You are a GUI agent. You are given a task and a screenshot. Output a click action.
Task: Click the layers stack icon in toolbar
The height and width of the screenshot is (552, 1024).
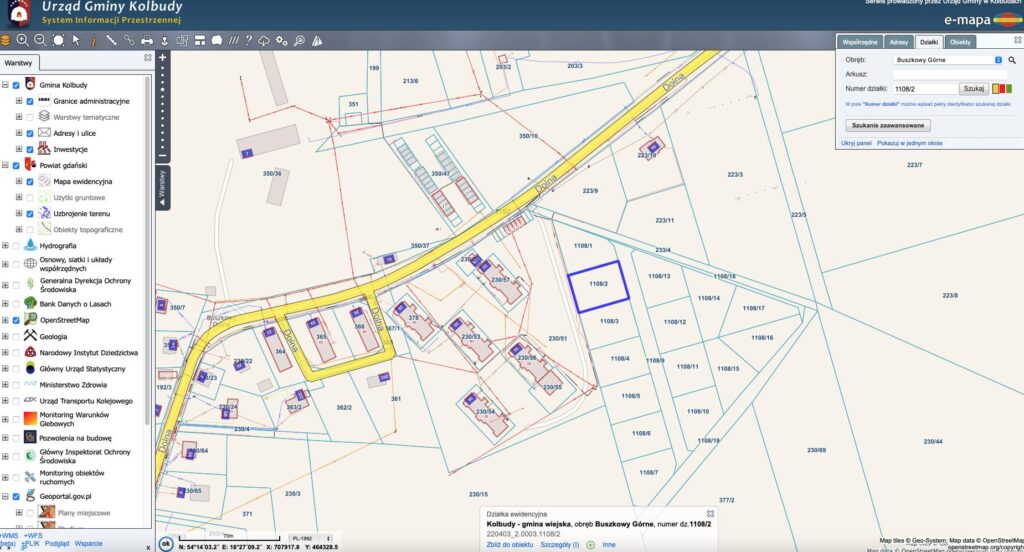[5, 41]
